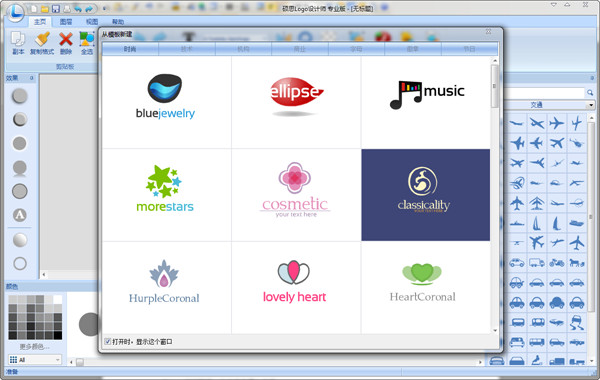Viewport: 600px width, 380px height.
Task: Close the 从模板新建 template dialog
Action: coord(488,32)
